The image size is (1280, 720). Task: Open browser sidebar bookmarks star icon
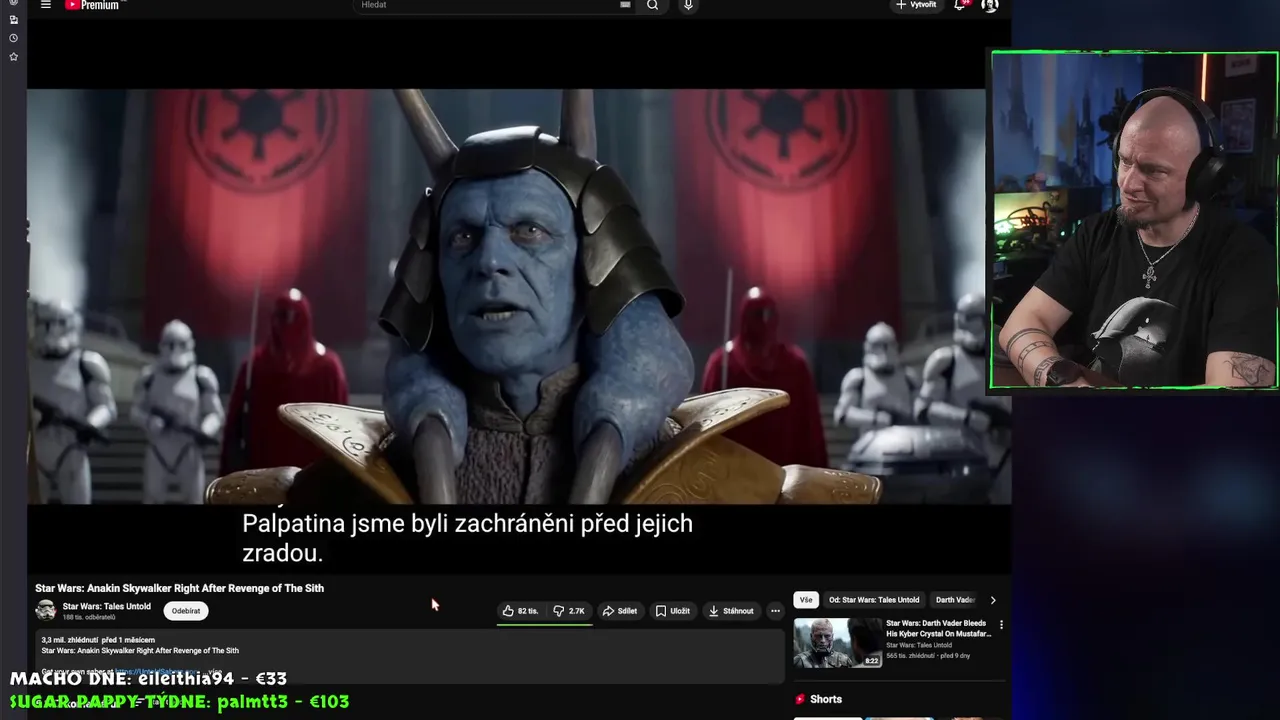click(x=13, y=57)
